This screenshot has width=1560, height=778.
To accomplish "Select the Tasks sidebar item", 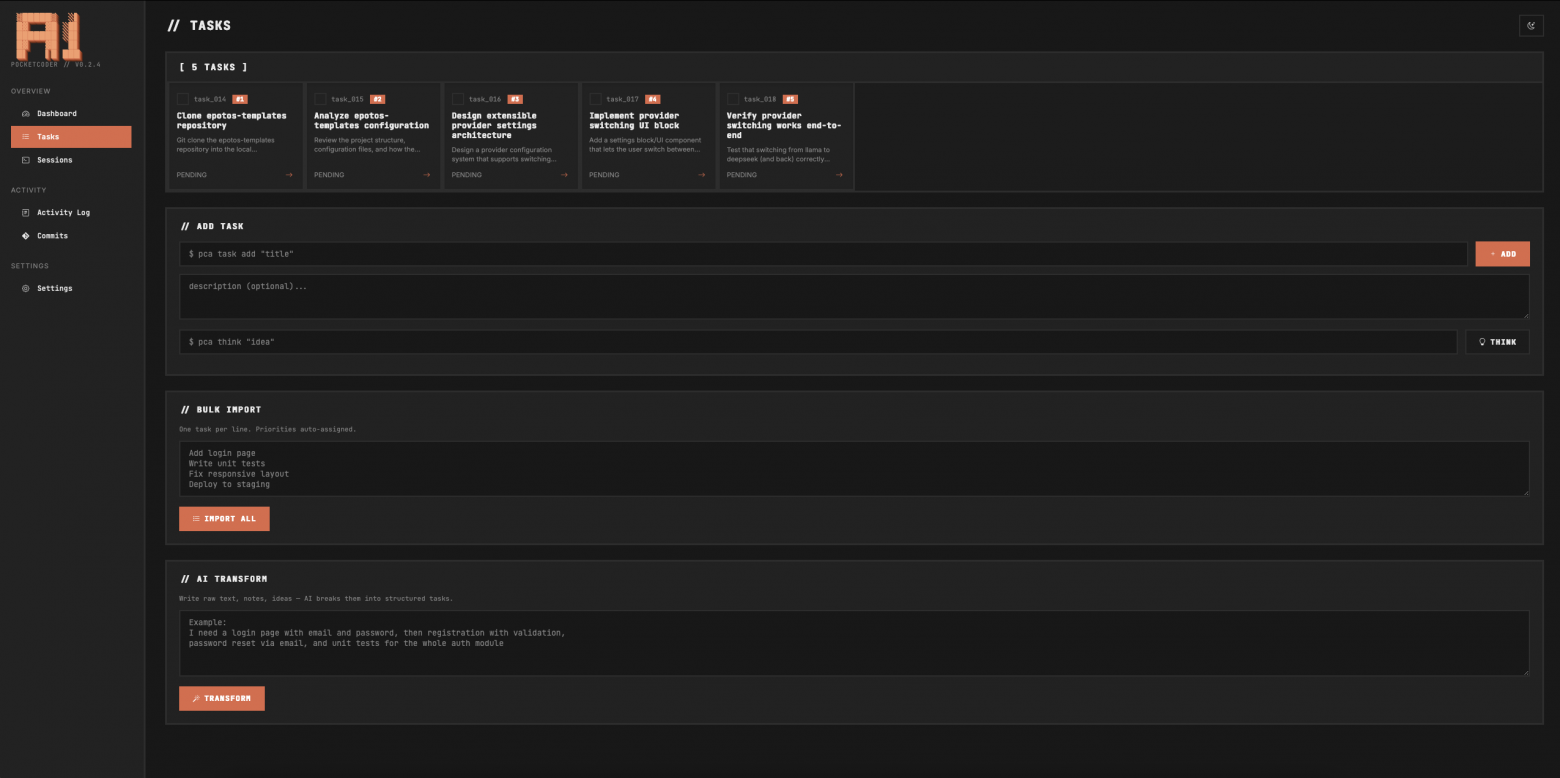I will 71,137.
